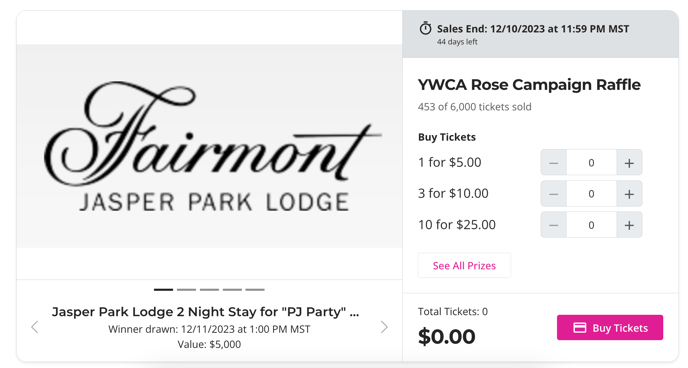688x368 pixels.
Task: Click minus on the 10 for $25.00 option
Action: pyautogui.click(x=554, y=225)
